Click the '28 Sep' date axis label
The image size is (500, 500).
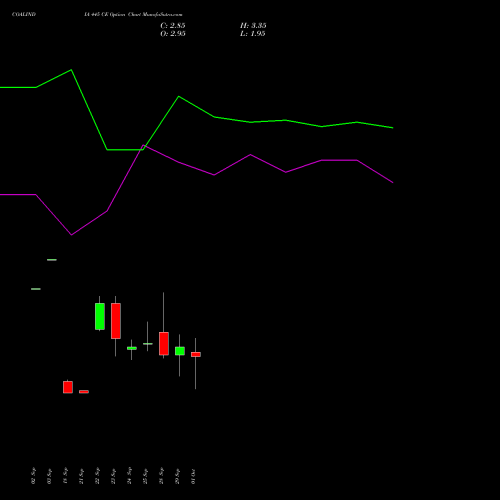click(x=161, y=476)
